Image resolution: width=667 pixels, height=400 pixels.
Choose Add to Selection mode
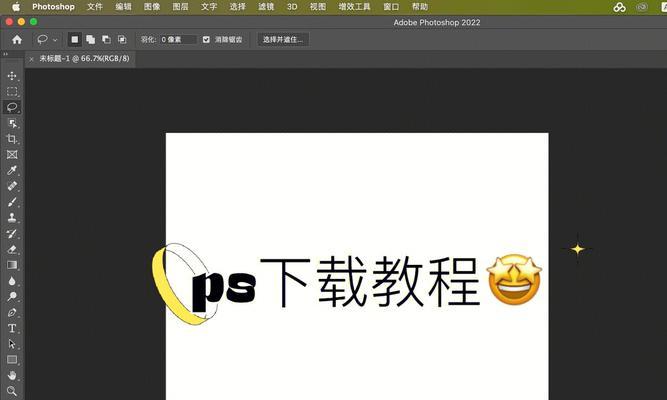[x=91, y=40]
